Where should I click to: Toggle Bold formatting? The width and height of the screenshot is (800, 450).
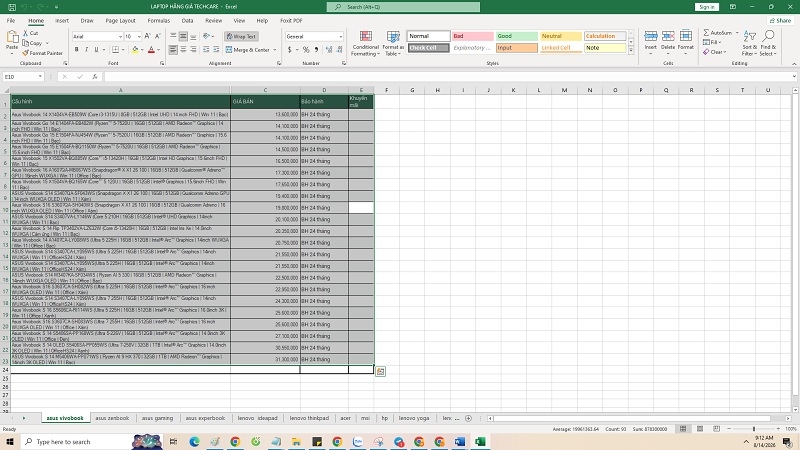coord(77,49)
